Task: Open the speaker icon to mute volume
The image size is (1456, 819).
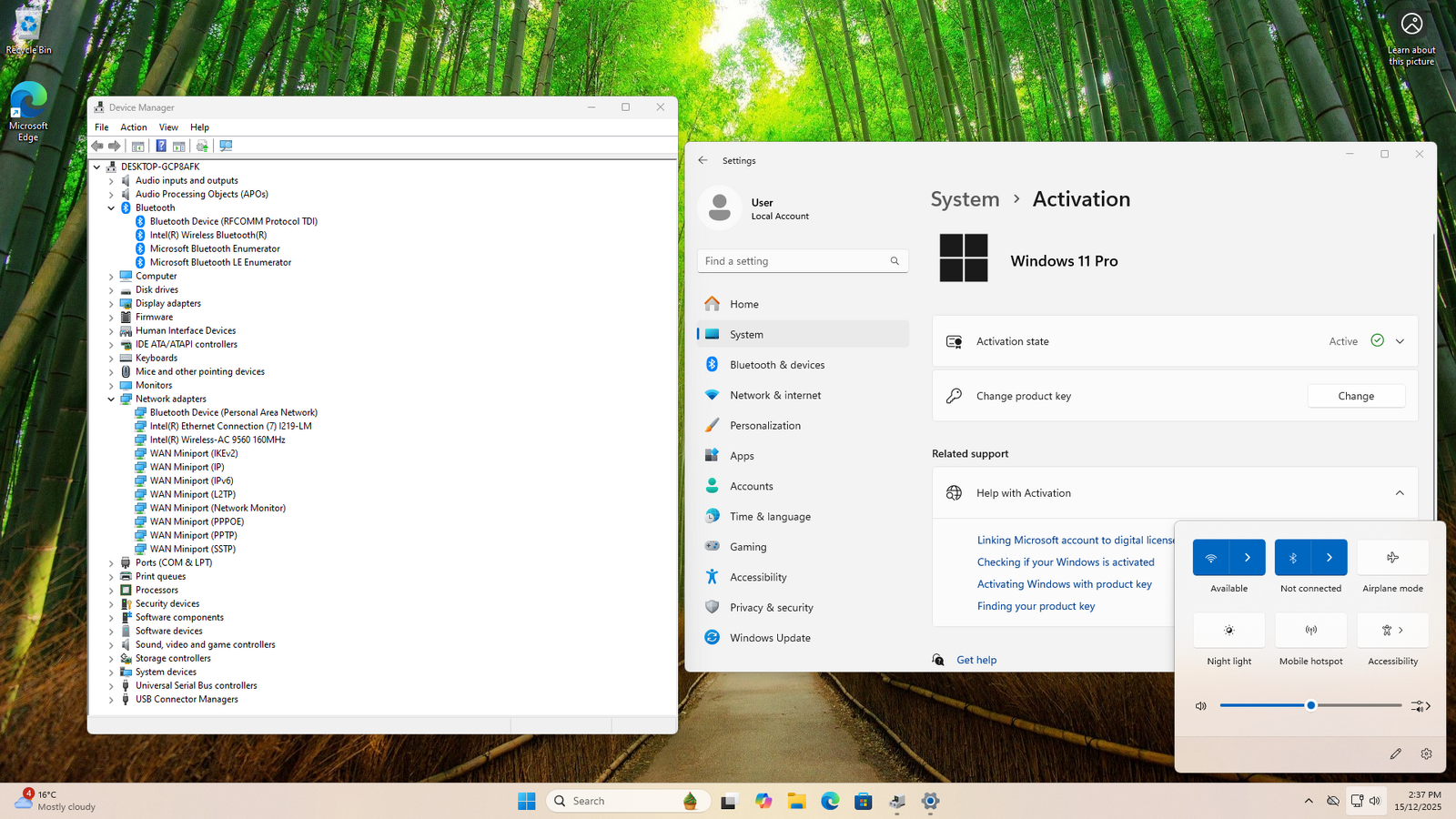Action: 1201,706
